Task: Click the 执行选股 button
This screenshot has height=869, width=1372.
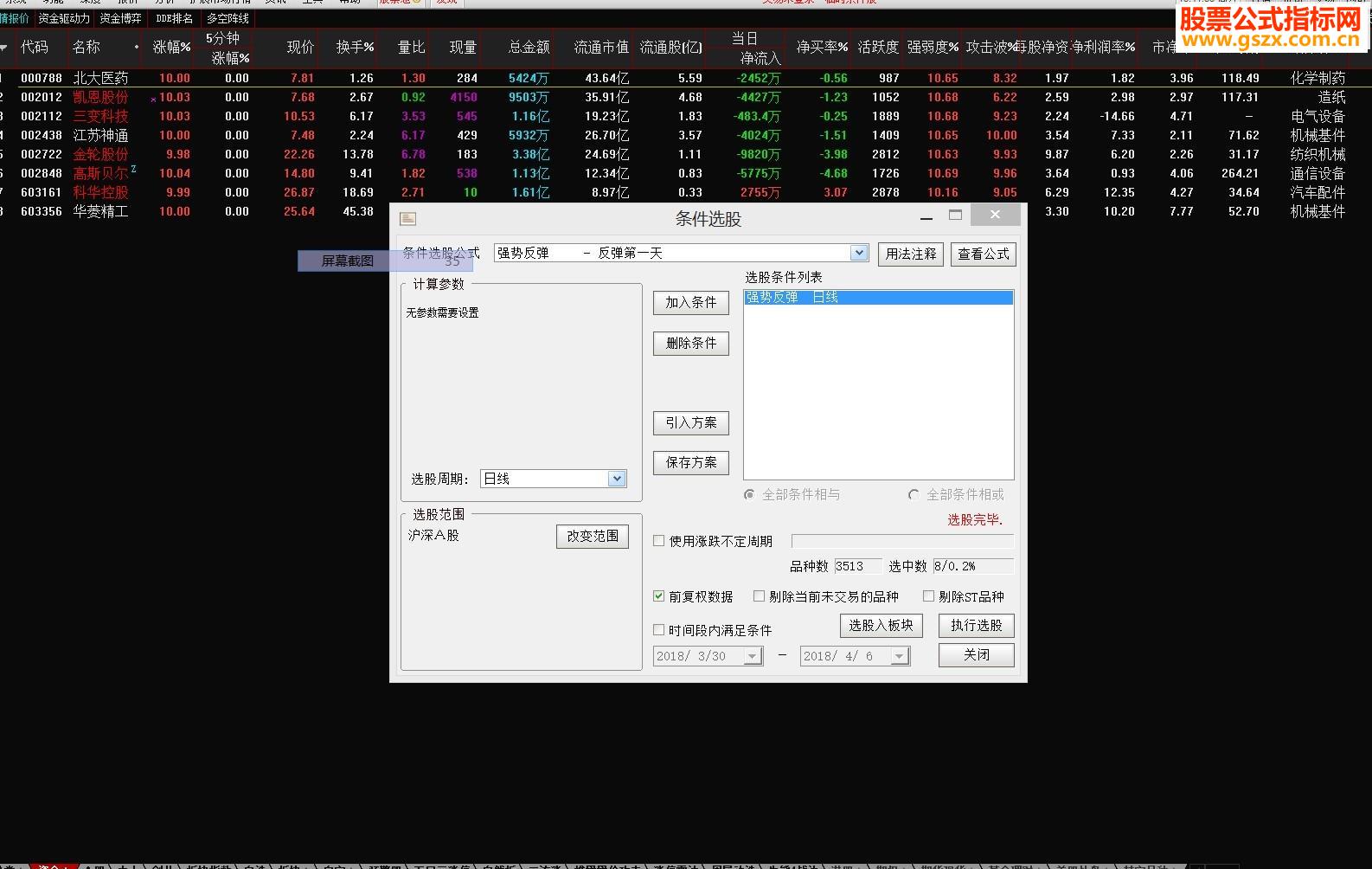Action: 977,625
